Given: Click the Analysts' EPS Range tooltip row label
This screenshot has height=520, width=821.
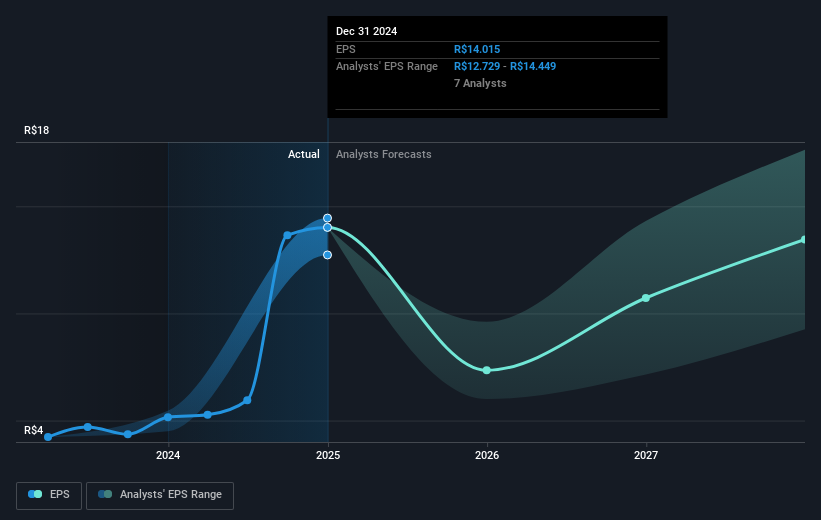Looking at the screenshot, I should click(x=387, y=67).
